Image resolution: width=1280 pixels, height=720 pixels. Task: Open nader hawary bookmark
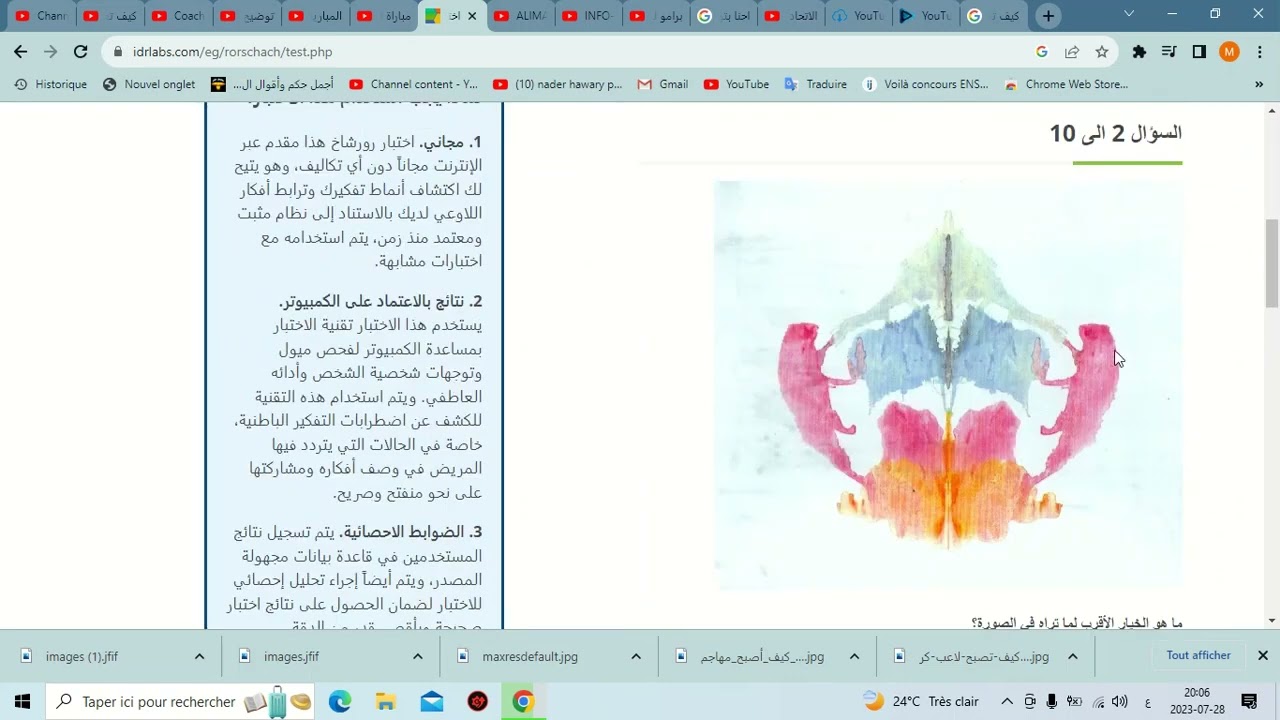click(558, 84)
